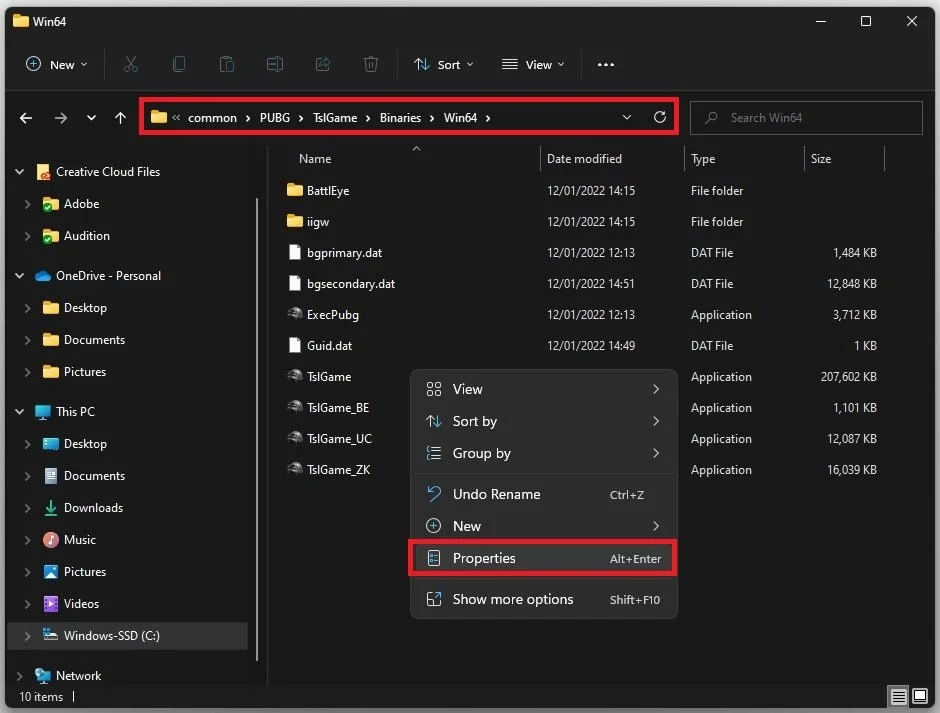Click the Paste clipboard icon

(227, 64)
